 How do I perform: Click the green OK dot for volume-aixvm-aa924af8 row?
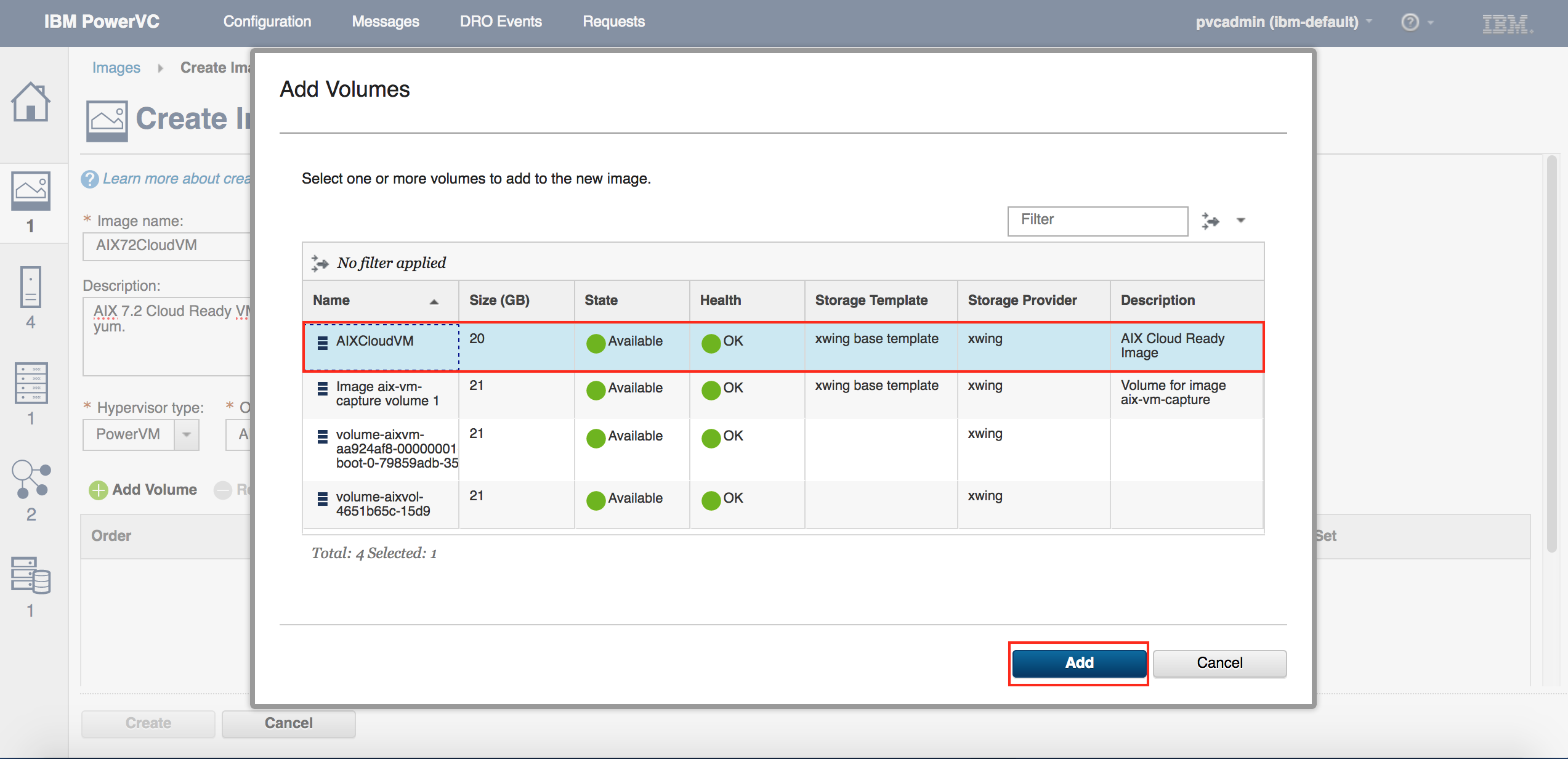[x=711, y=438]
